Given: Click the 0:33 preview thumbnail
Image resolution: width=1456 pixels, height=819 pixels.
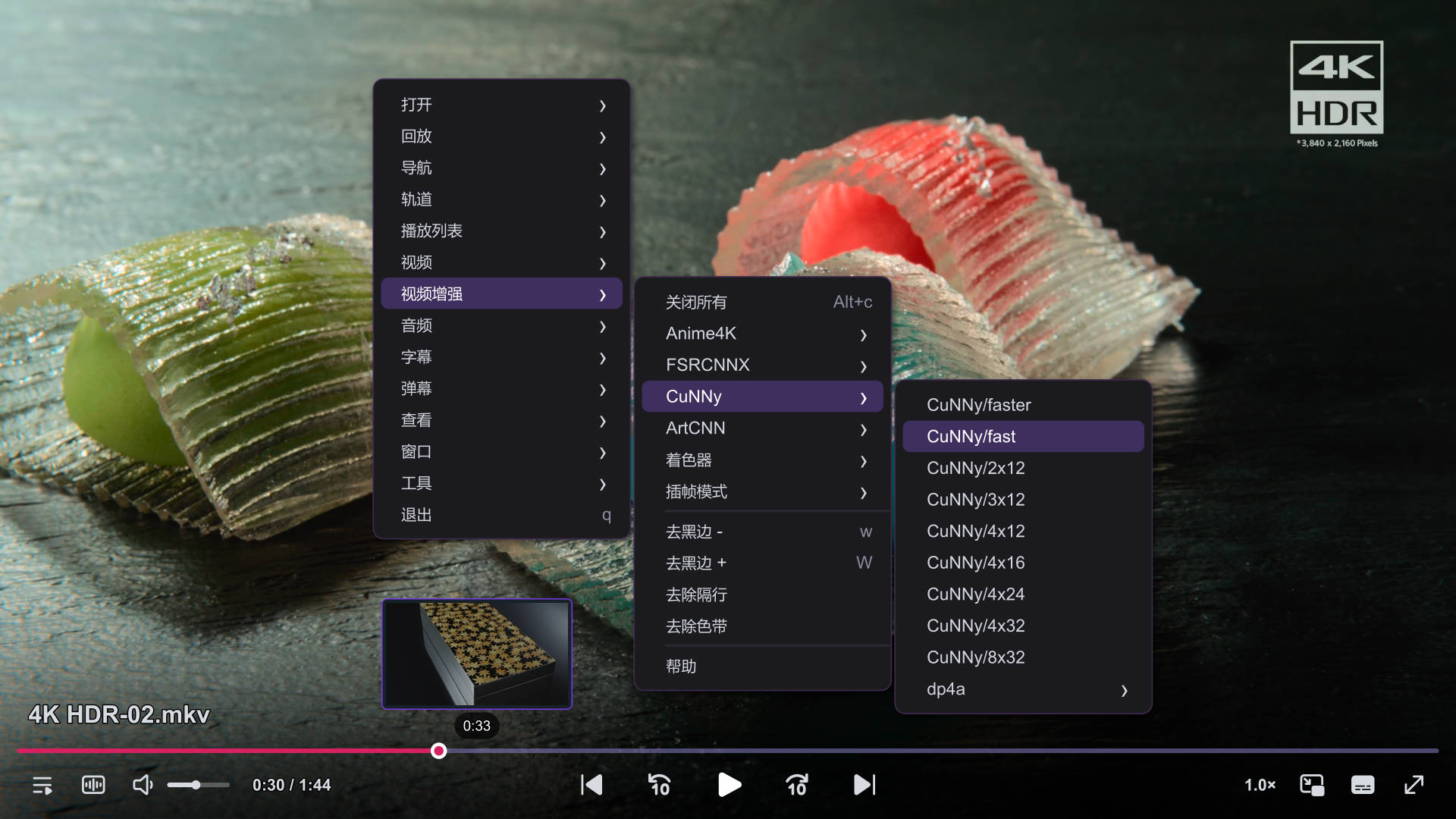Looking at the screenshot, I should point(477,654).
